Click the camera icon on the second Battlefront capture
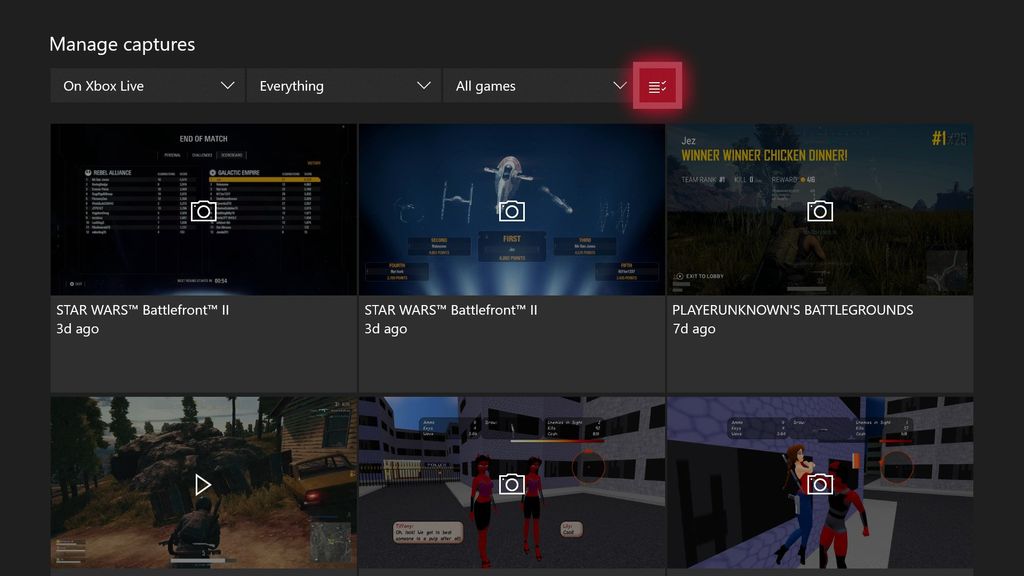 pos(512,210)
